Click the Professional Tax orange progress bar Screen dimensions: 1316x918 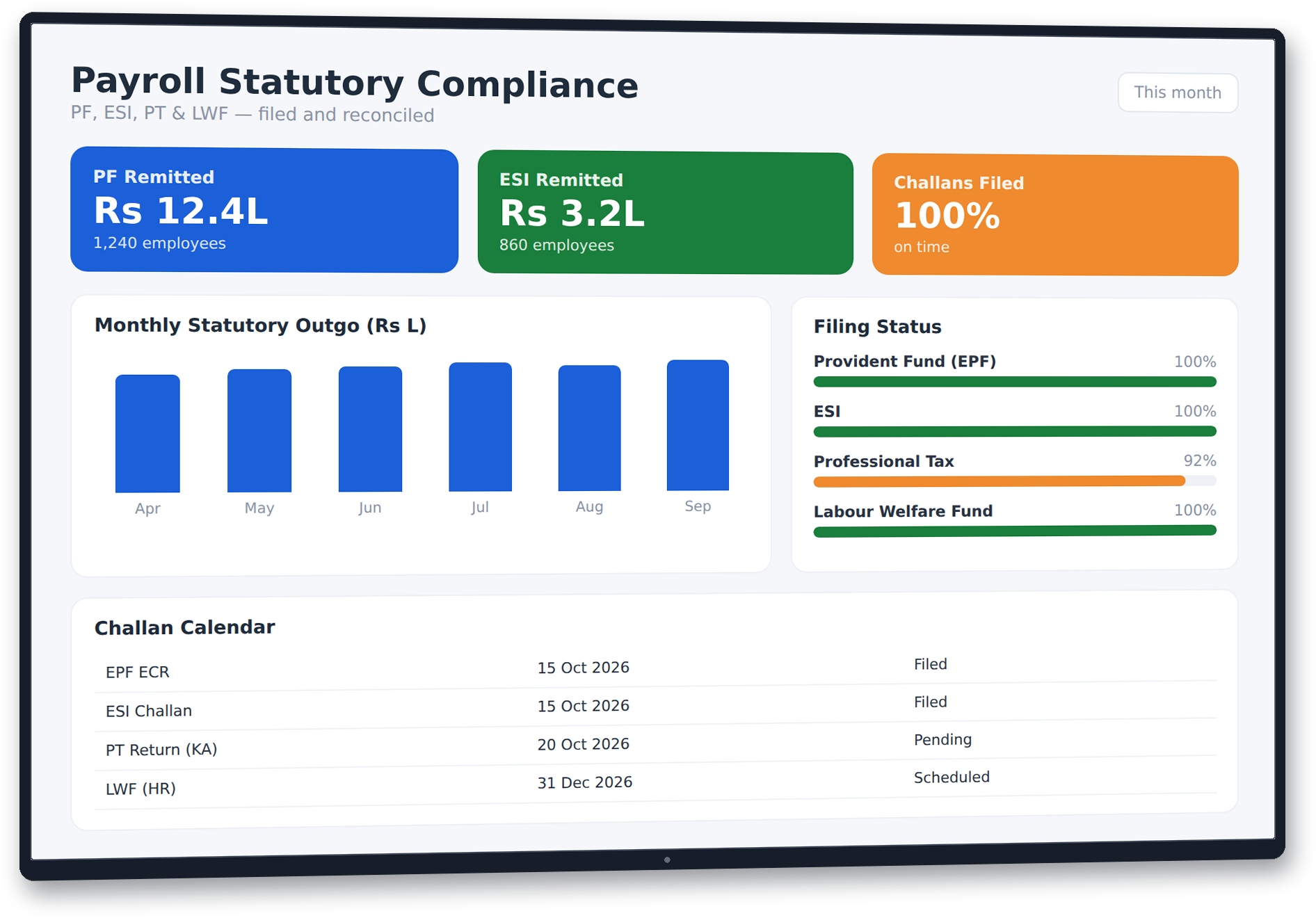click(1000, 481)
